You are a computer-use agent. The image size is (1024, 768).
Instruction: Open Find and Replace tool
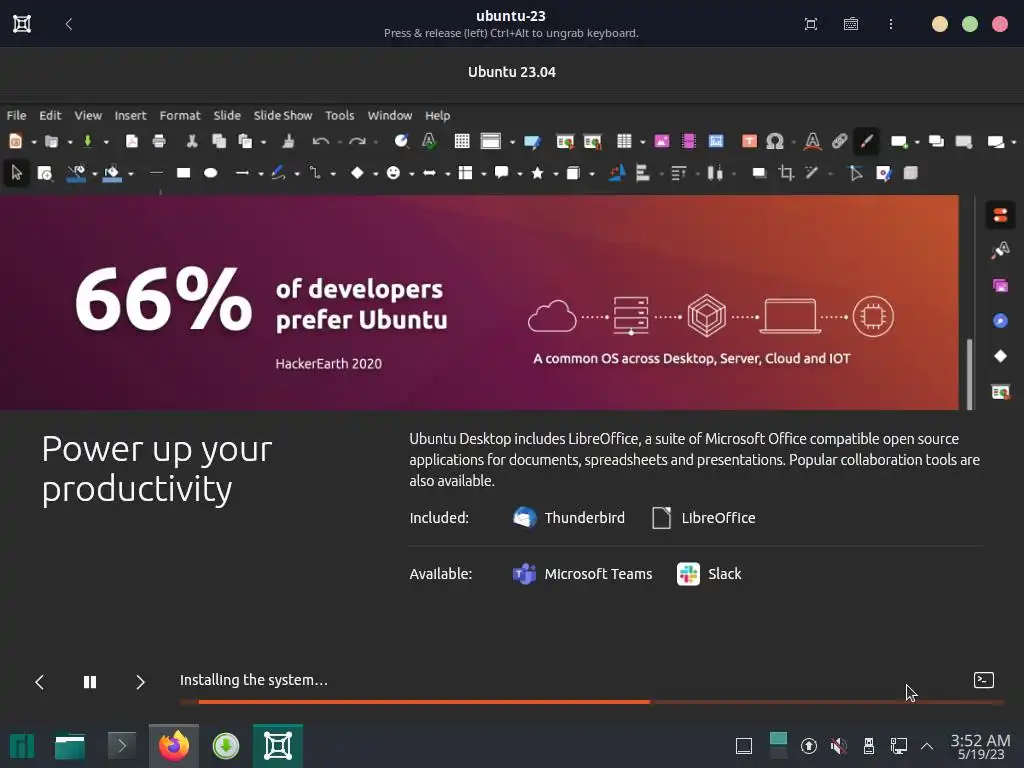pos(401,141)
